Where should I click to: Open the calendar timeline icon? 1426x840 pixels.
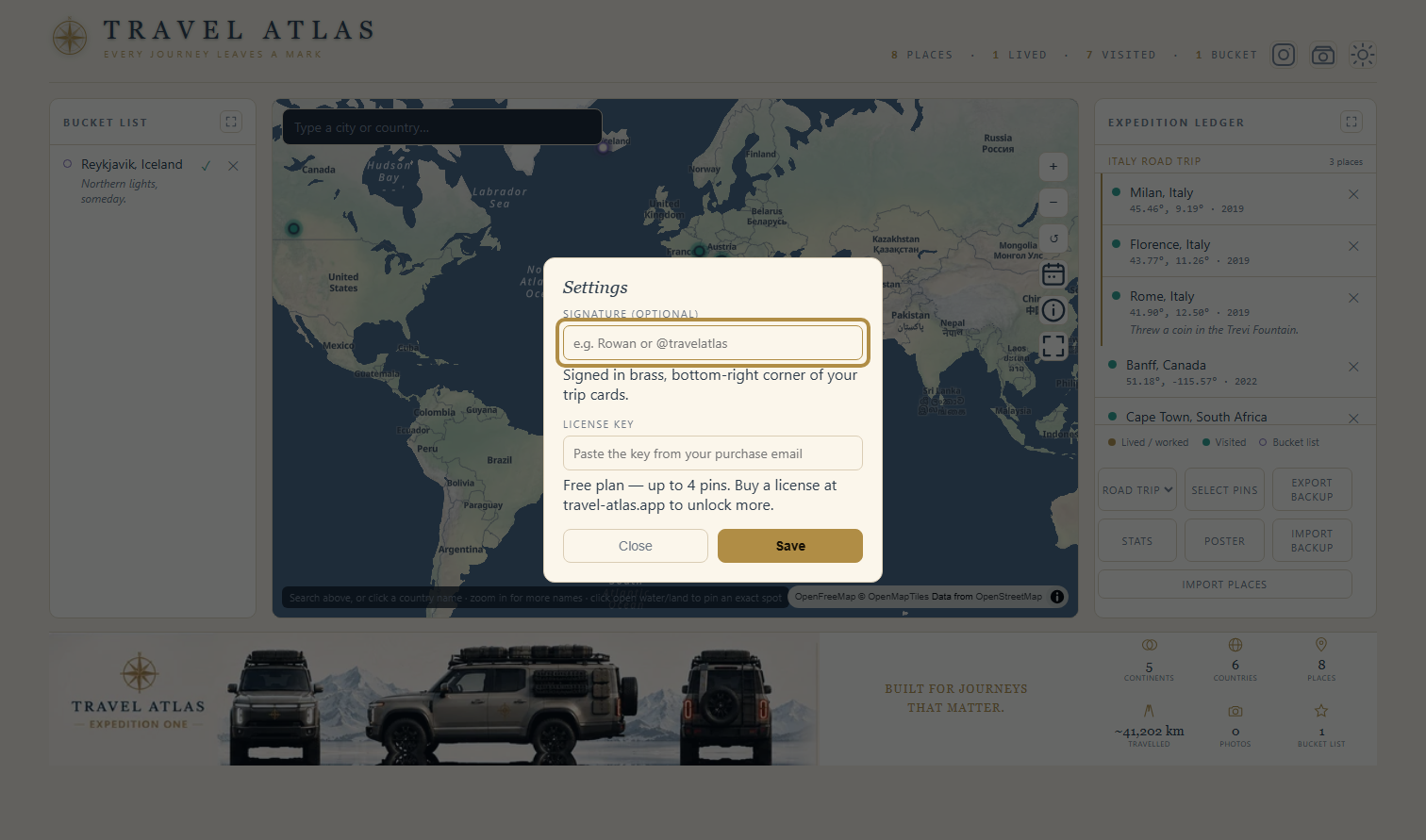(x=1053, y=274)
